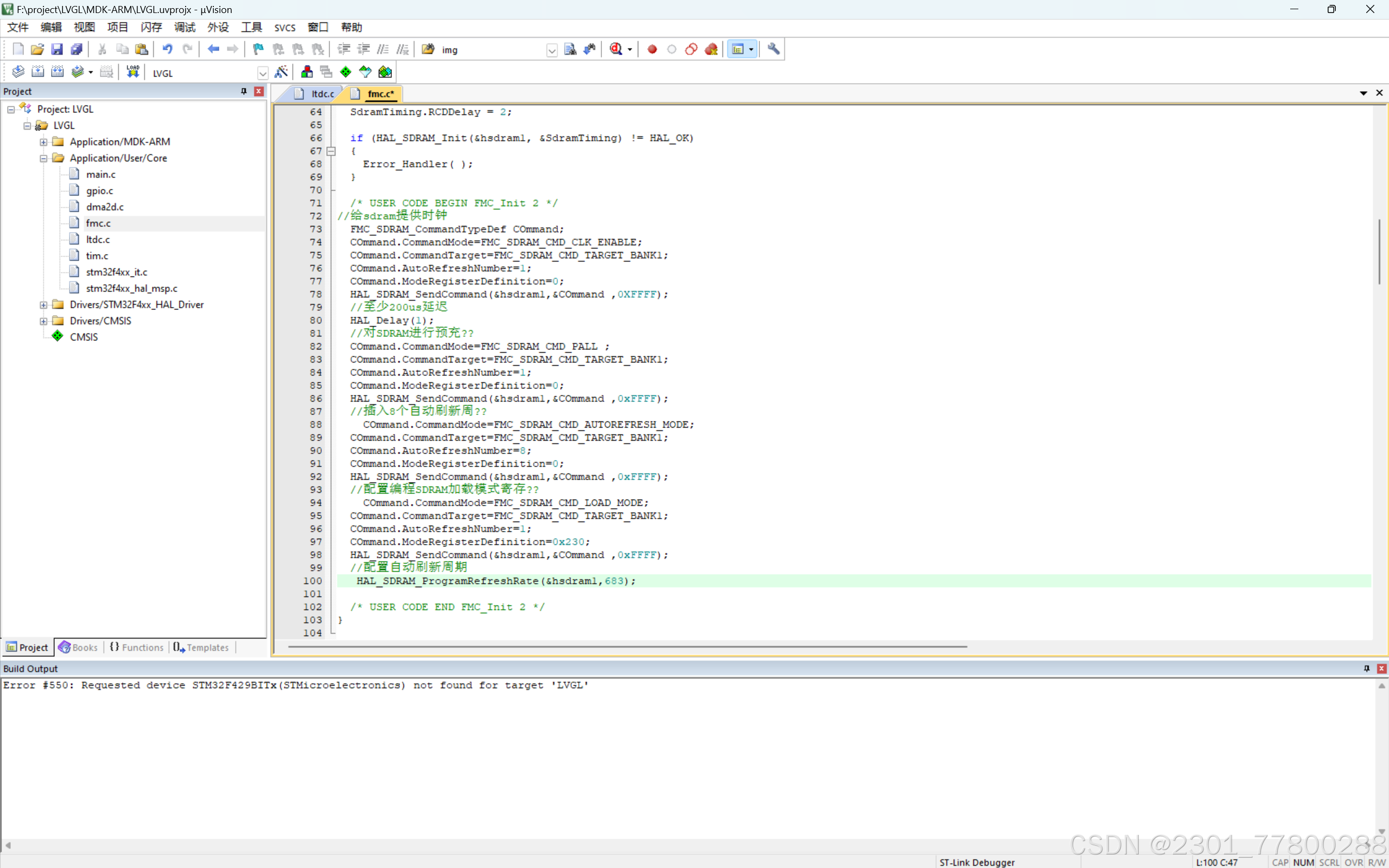Screen dimensions: 1389x868
Task: Click the Build target icon
Action: tap(38, 72)
